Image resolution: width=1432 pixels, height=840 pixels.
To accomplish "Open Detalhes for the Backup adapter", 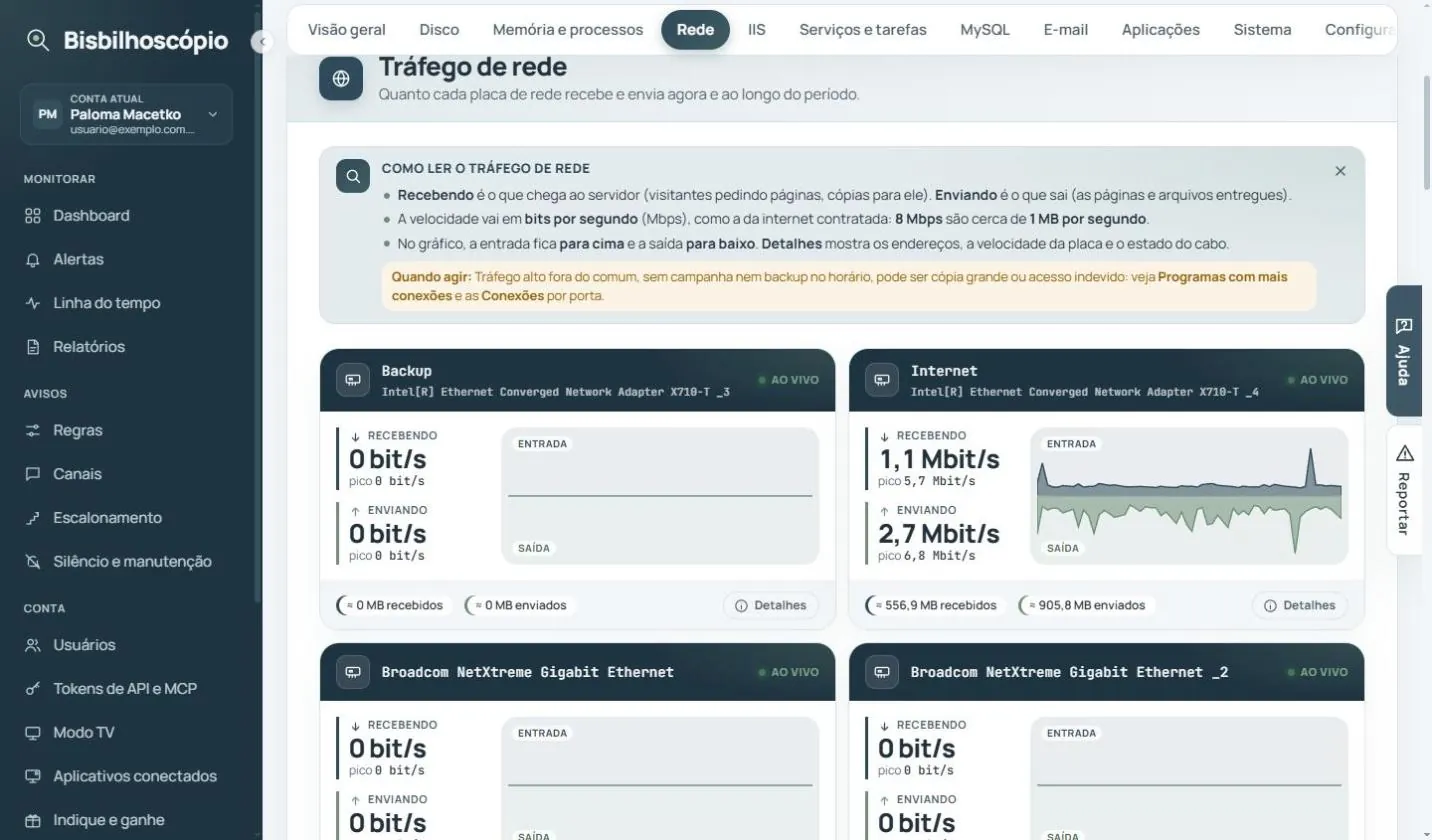I will coord(771,605).
